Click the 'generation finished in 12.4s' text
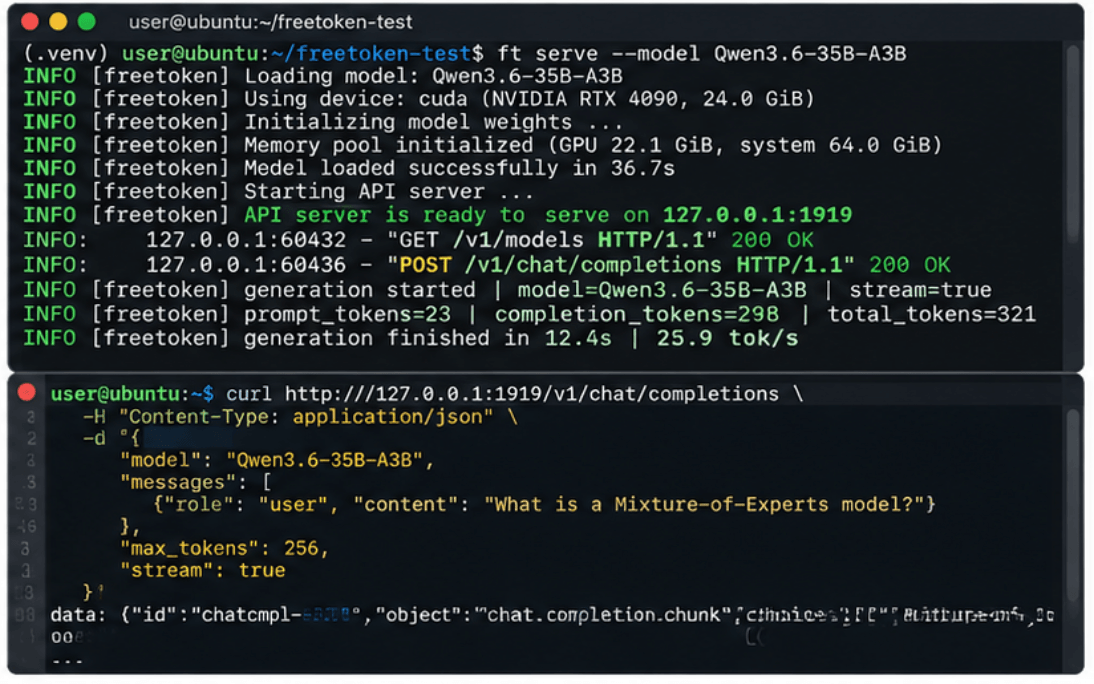The height and width of the screenshot is (684, 1094). 428,339
